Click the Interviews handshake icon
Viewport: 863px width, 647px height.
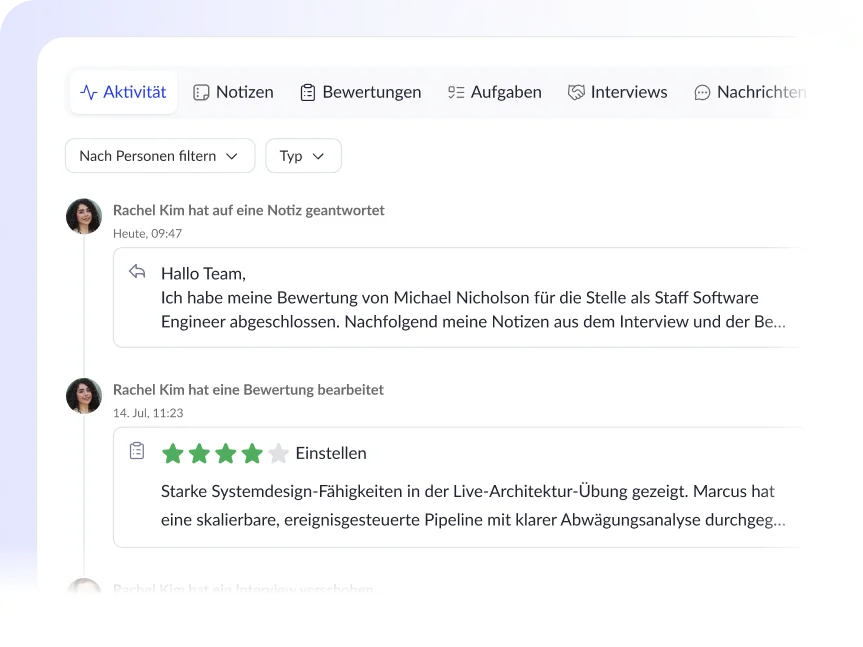(576, 92)
